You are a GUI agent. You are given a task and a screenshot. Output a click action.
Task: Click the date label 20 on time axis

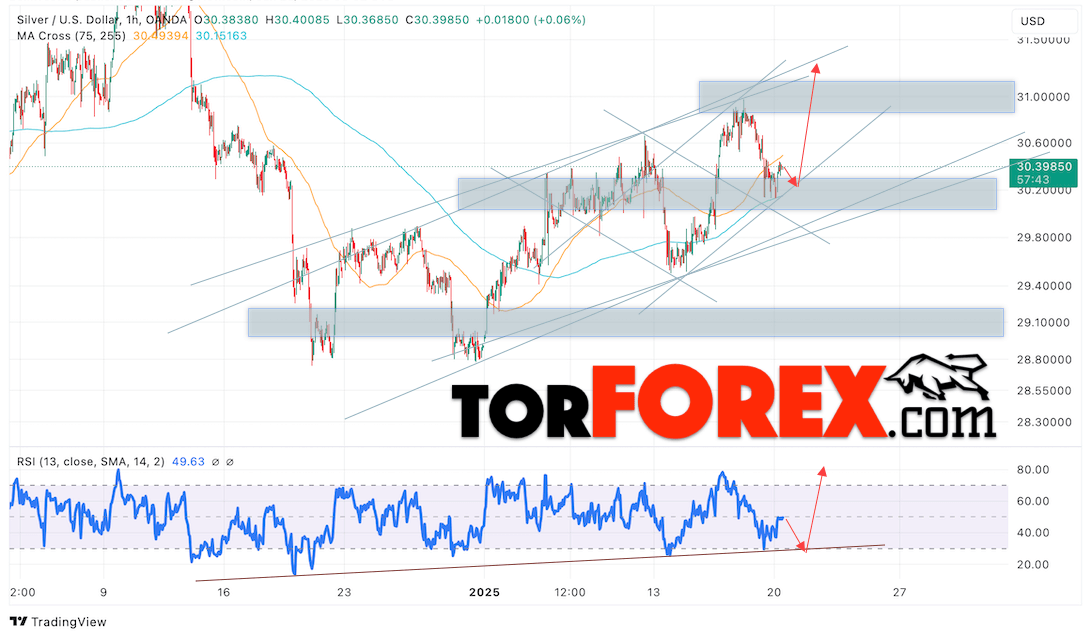coord(774,592)
